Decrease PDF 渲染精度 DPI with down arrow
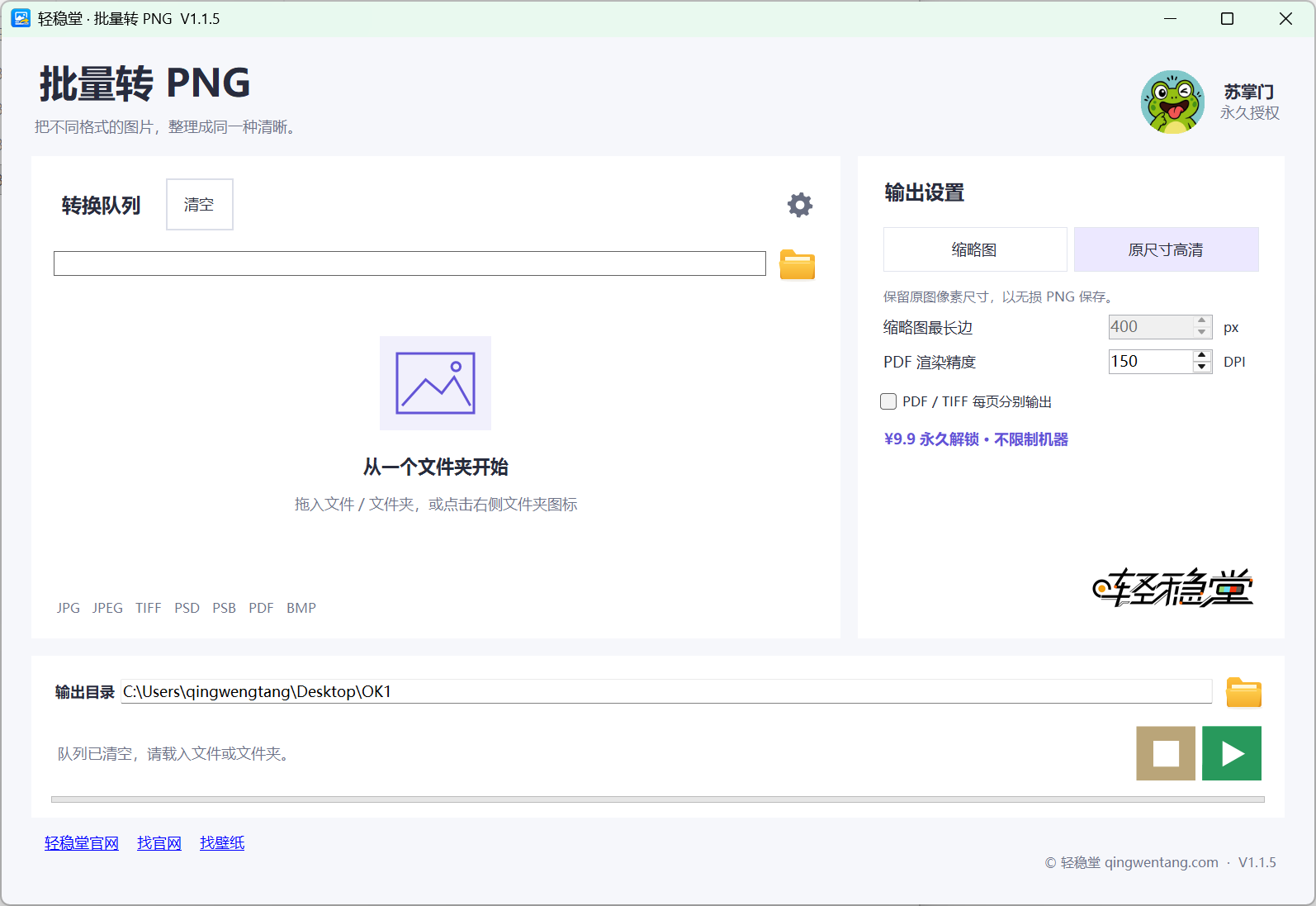Viewport: 1316px width, 906px height. pos(1202,367)
